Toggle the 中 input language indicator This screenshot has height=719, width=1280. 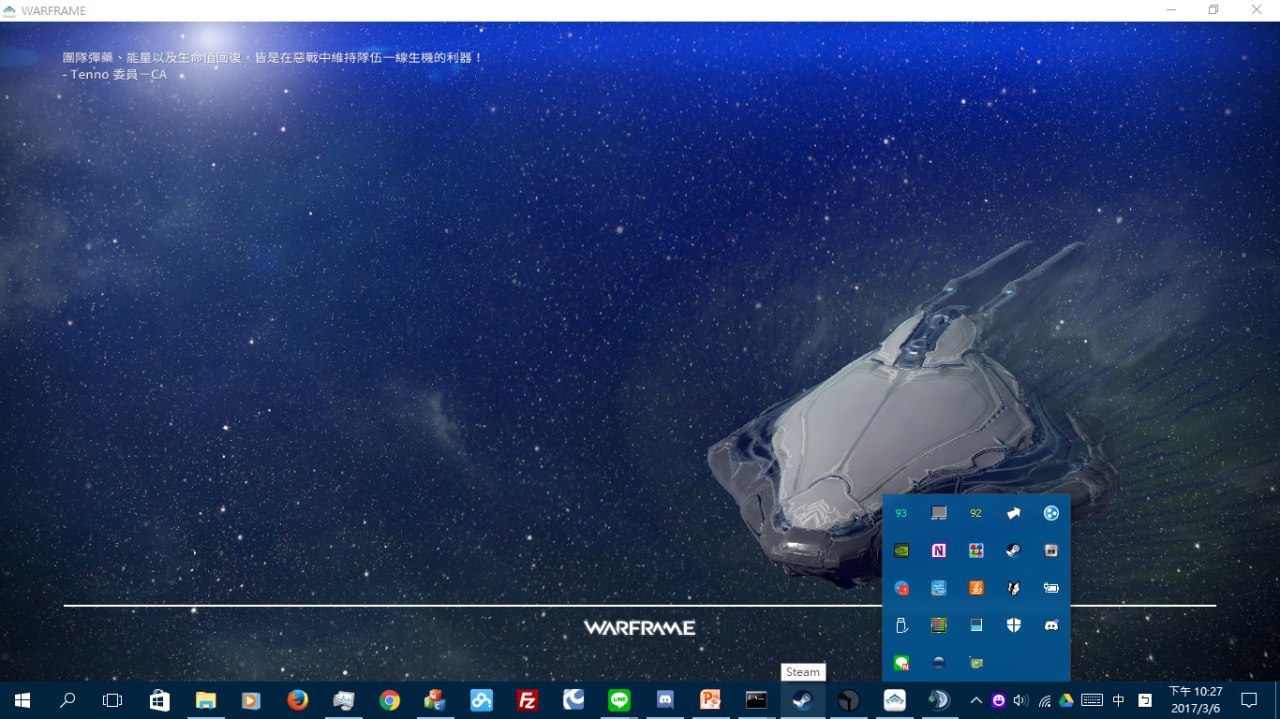click(1119, 701)
